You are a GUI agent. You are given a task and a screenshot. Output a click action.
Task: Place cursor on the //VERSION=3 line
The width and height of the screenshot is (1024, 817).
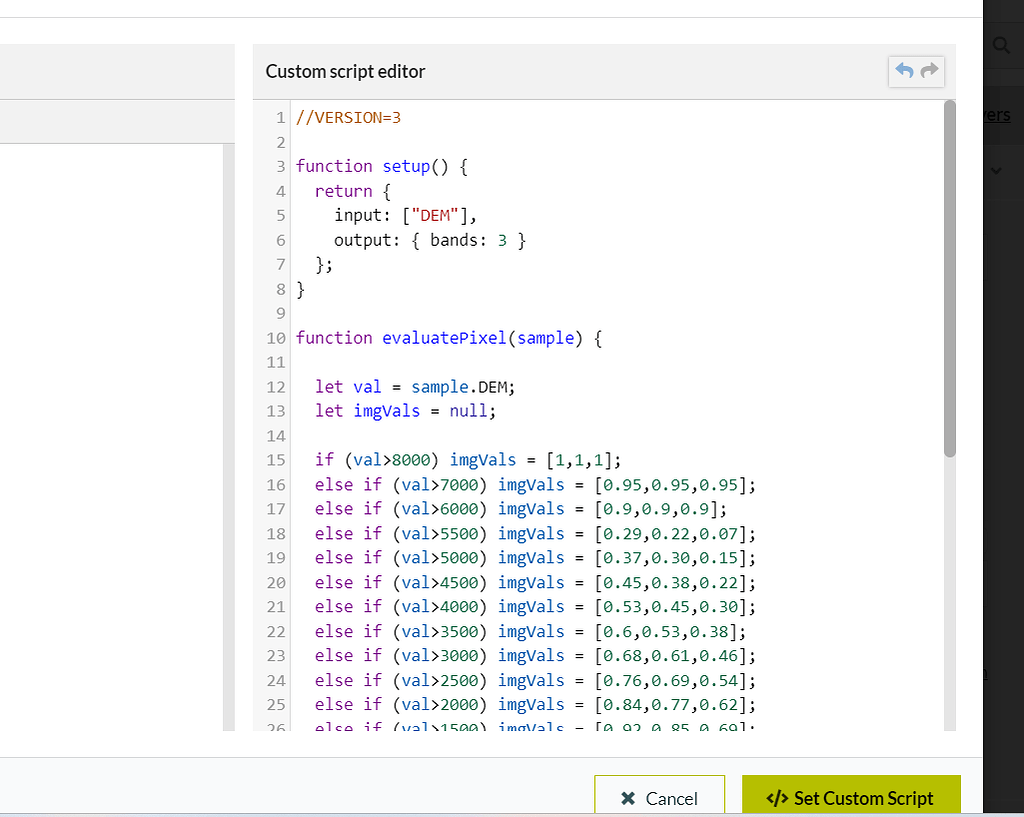(348, 117)
